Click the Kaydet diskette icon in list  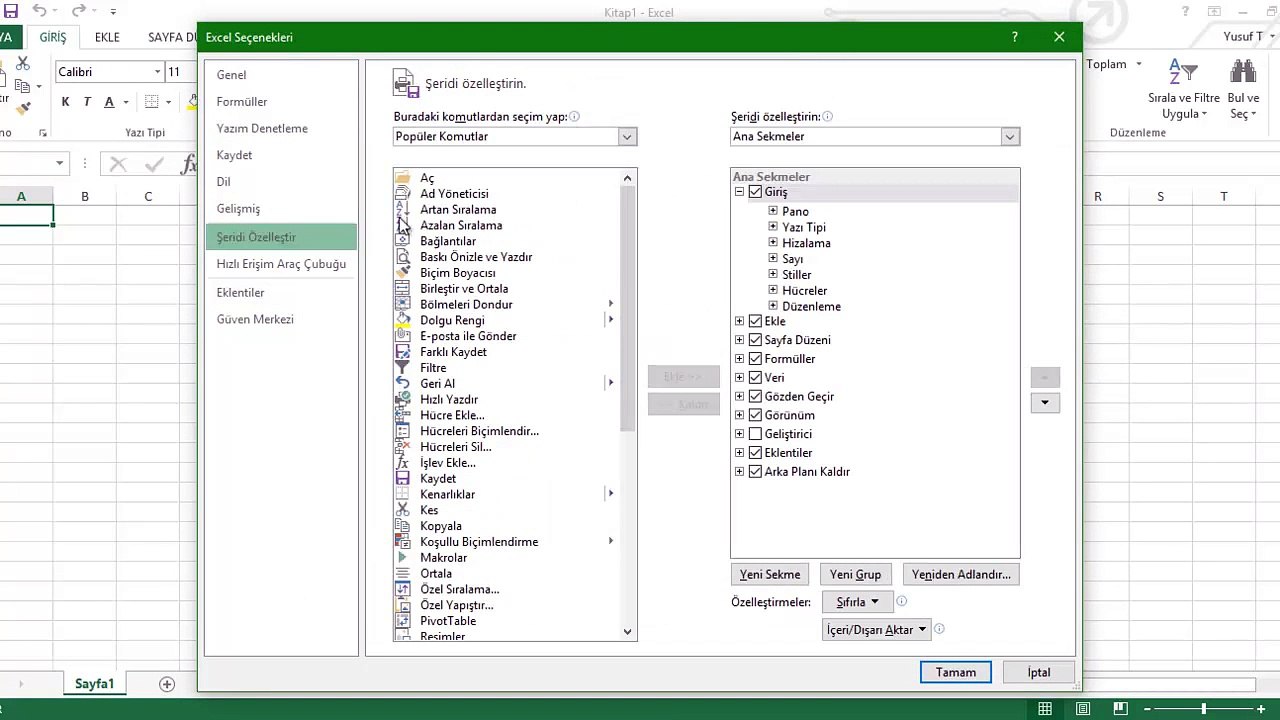403,479
